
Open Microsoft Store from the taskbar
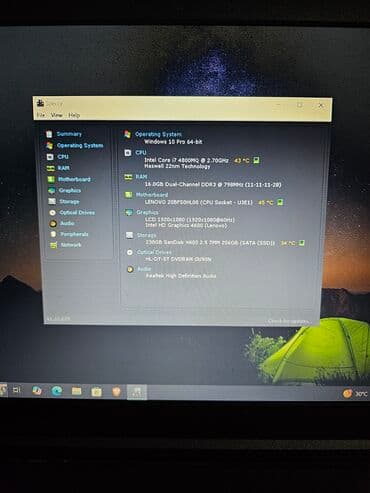tap(97, 392)
